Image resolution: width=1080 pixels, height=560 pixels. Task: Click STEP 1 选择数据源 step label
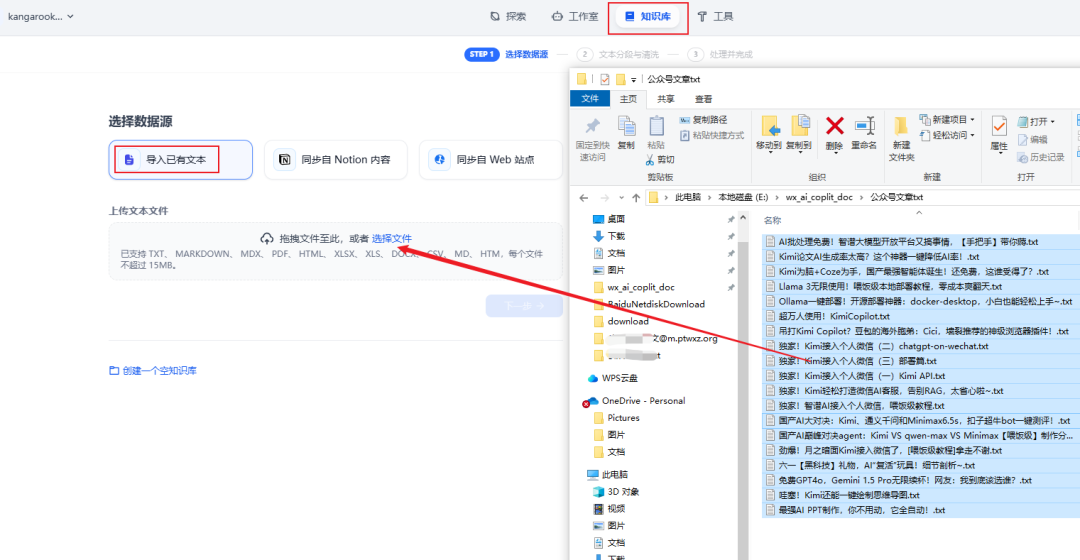point(506,54)
